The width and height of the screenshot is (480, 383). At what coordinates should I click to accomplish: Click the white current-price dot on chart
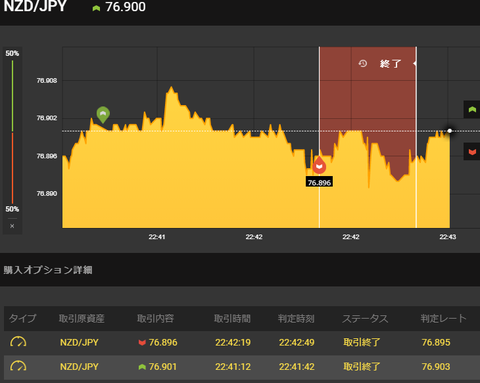(x=450, y=131)
